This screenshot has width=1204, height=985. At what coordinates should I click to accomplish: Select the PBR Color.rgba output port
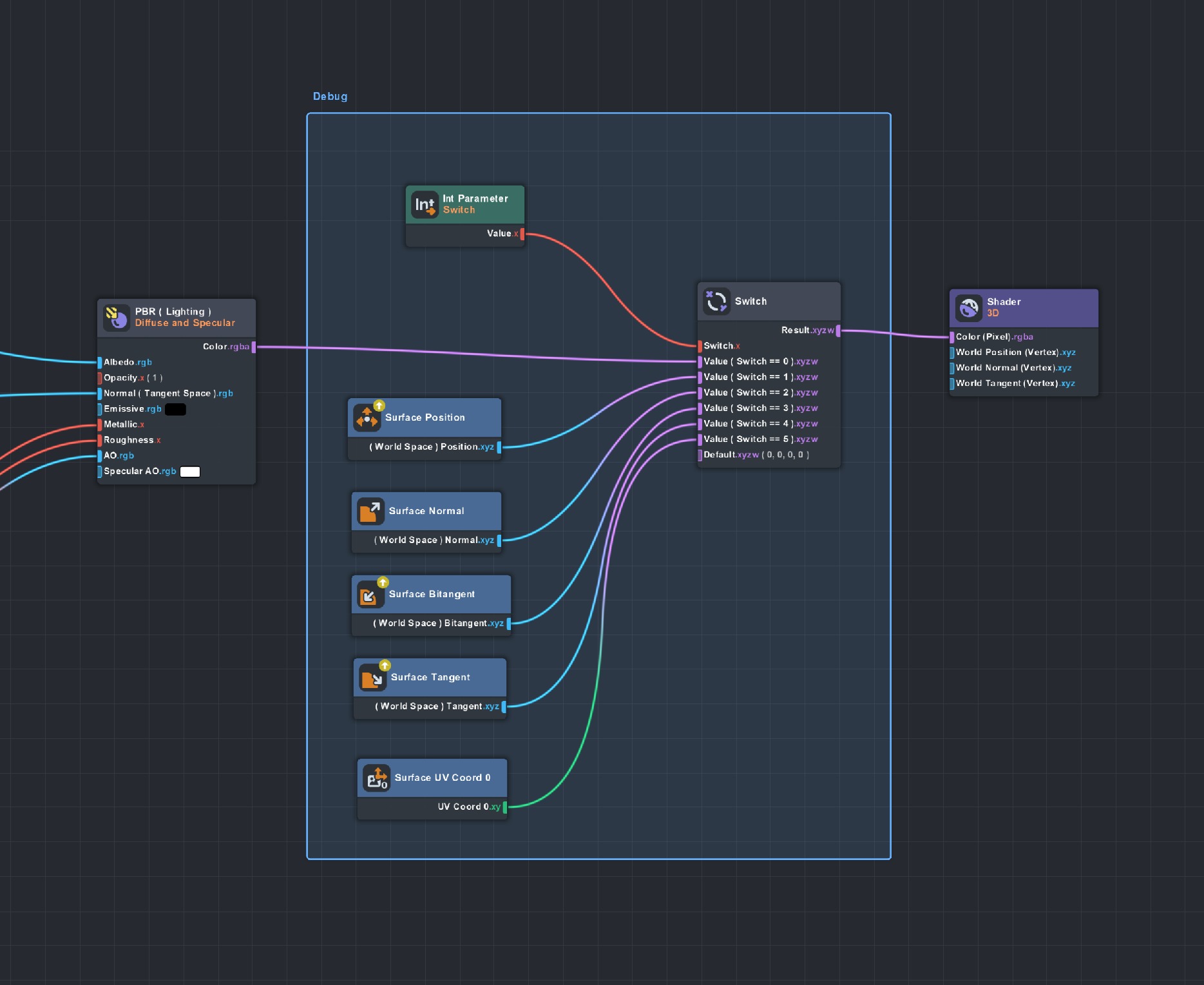pos(253,347)
